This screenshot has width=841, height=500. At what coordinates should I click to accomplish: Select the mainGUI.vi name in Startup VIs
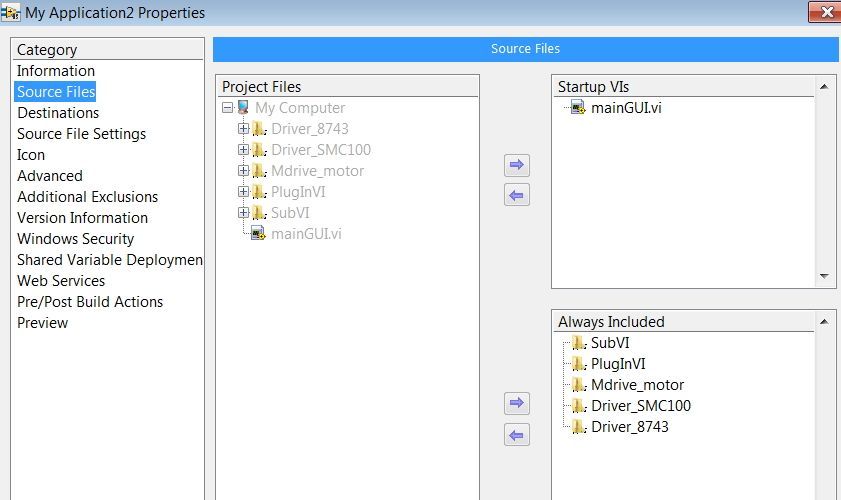(x=626, y=108)
